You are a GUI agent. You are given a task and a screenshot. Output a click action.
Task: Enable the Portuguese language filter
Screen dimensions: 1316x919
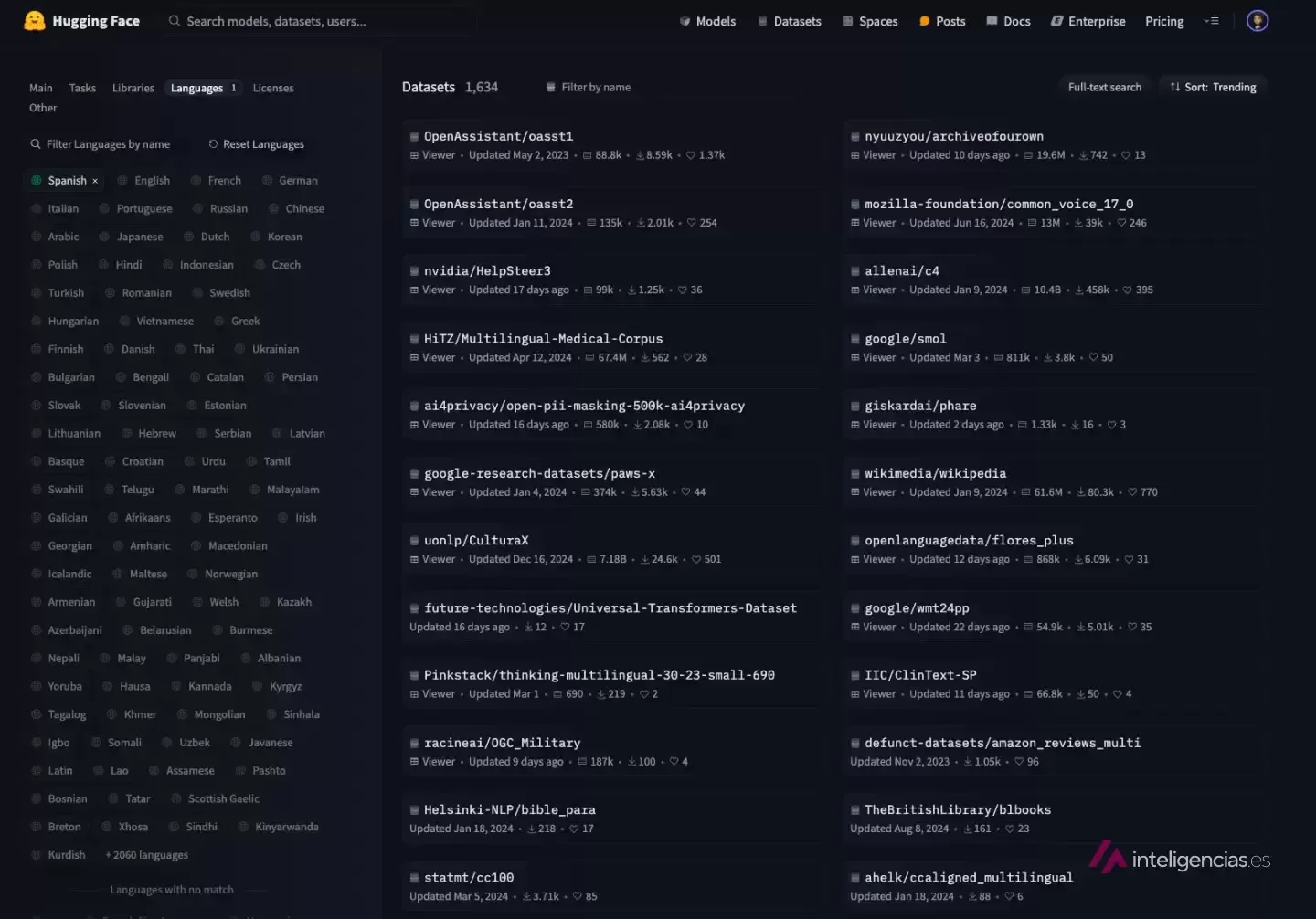135,209
